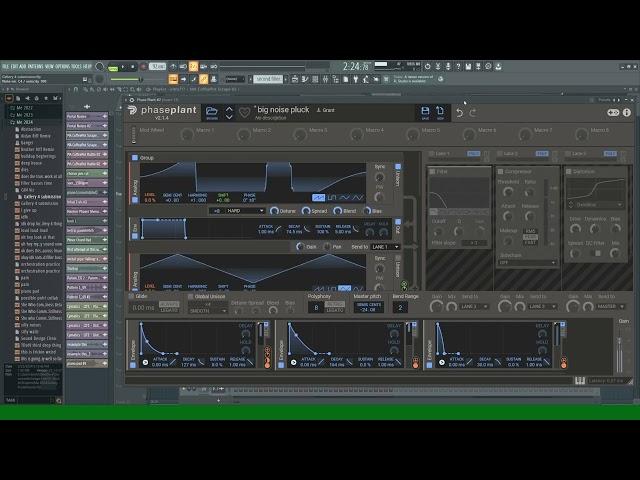640x480 pixels.
Task: Toggle the first Analog oscillator enable box
Action: (135, 200)
